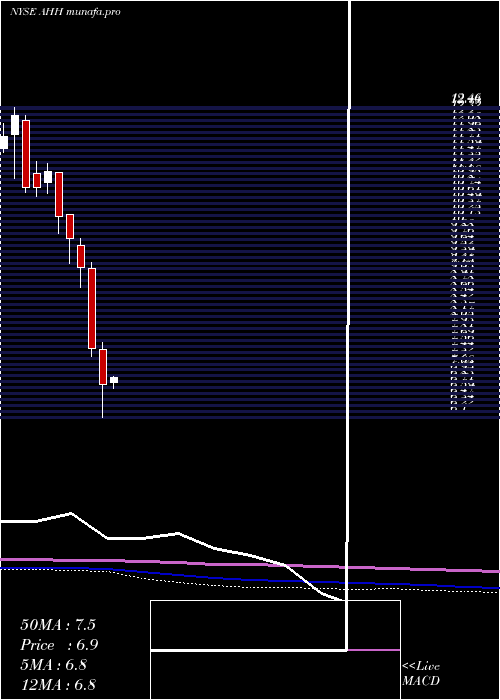Click the 'Price : 6.9' readout
Viewport: 500px width, 700px height.
tap(59, 645)
